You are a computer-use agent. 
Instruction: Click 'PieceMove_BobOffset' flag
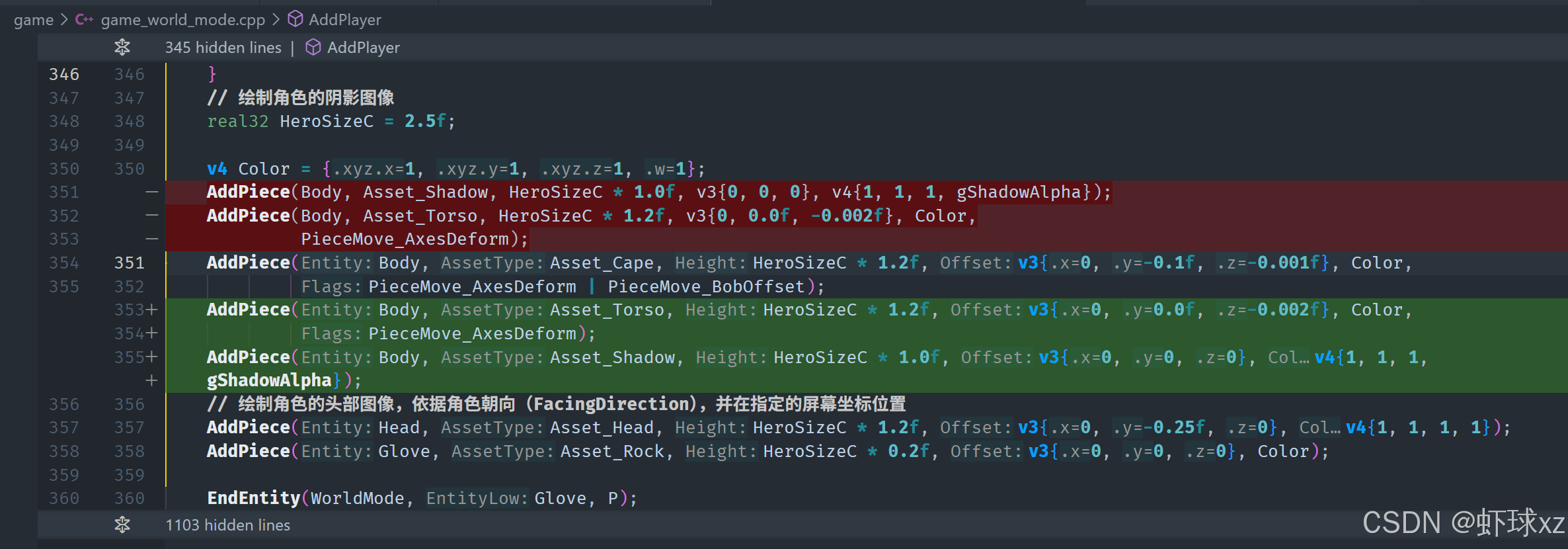pos(706,286)
